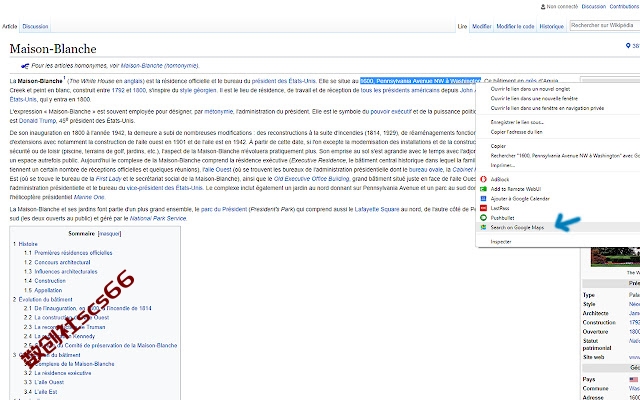The width and height of the screenshot is (640, 400).
Task: Collapse the Sommaire with the masquer link
Action: tap(109, 234)
